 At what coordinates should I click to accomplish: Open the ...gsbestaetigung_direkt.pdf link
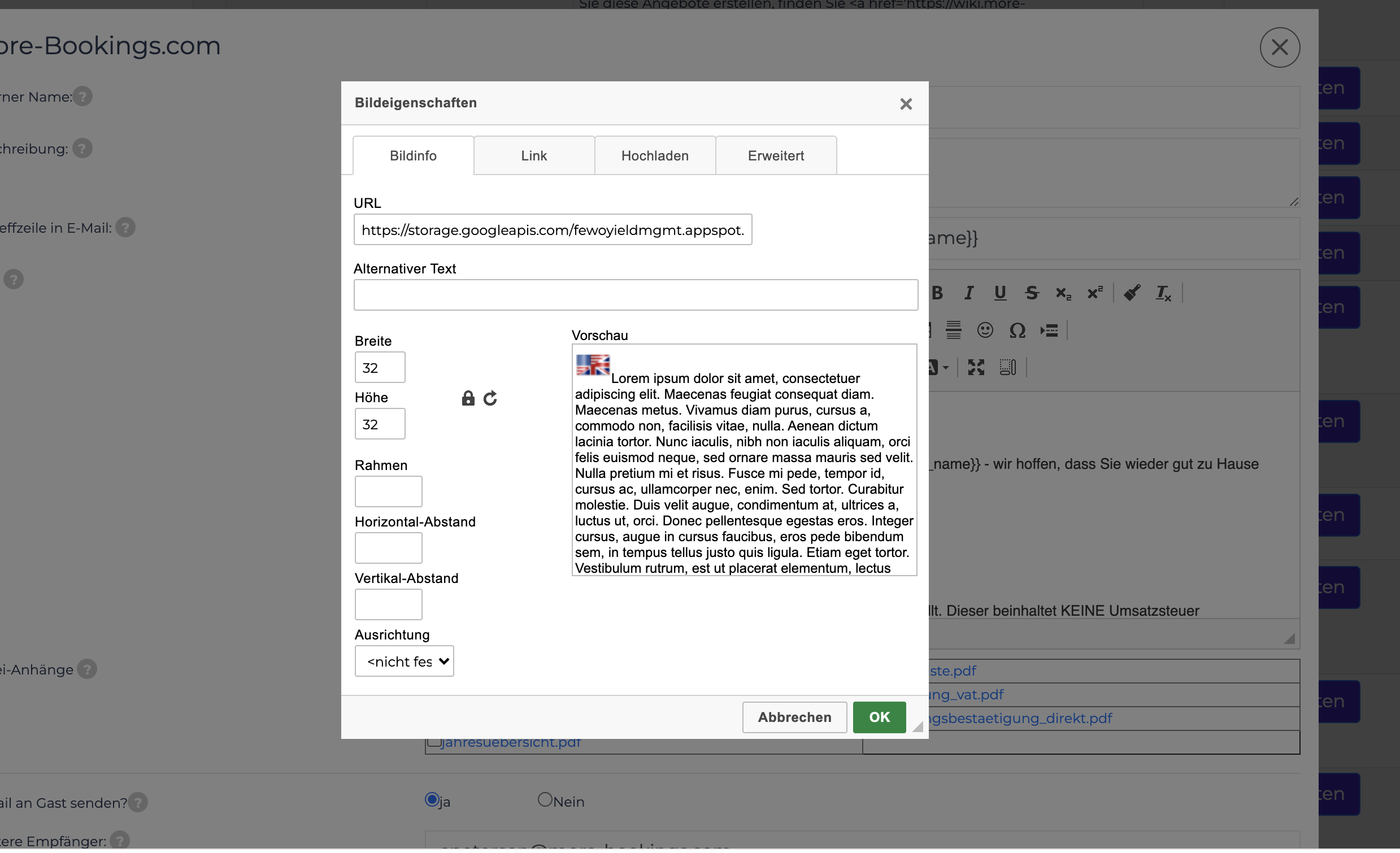[1020, 719]
